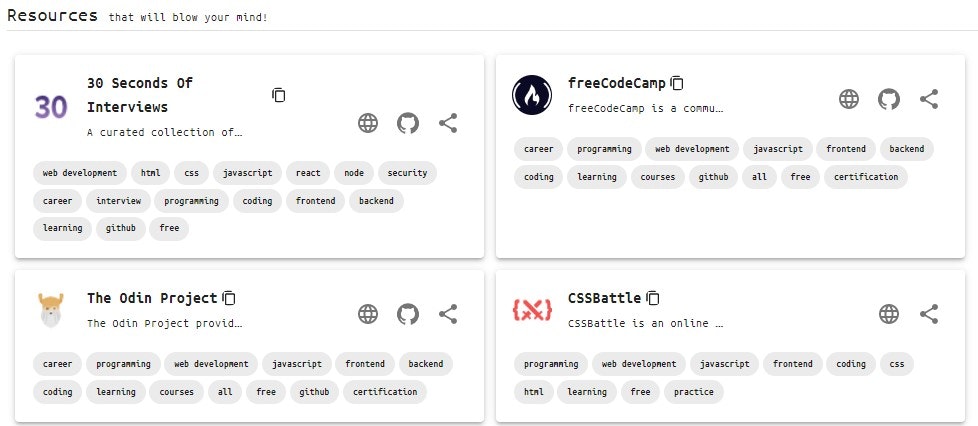Click the 30 Seconds Of Interviews logo

[x=51, y=107]
